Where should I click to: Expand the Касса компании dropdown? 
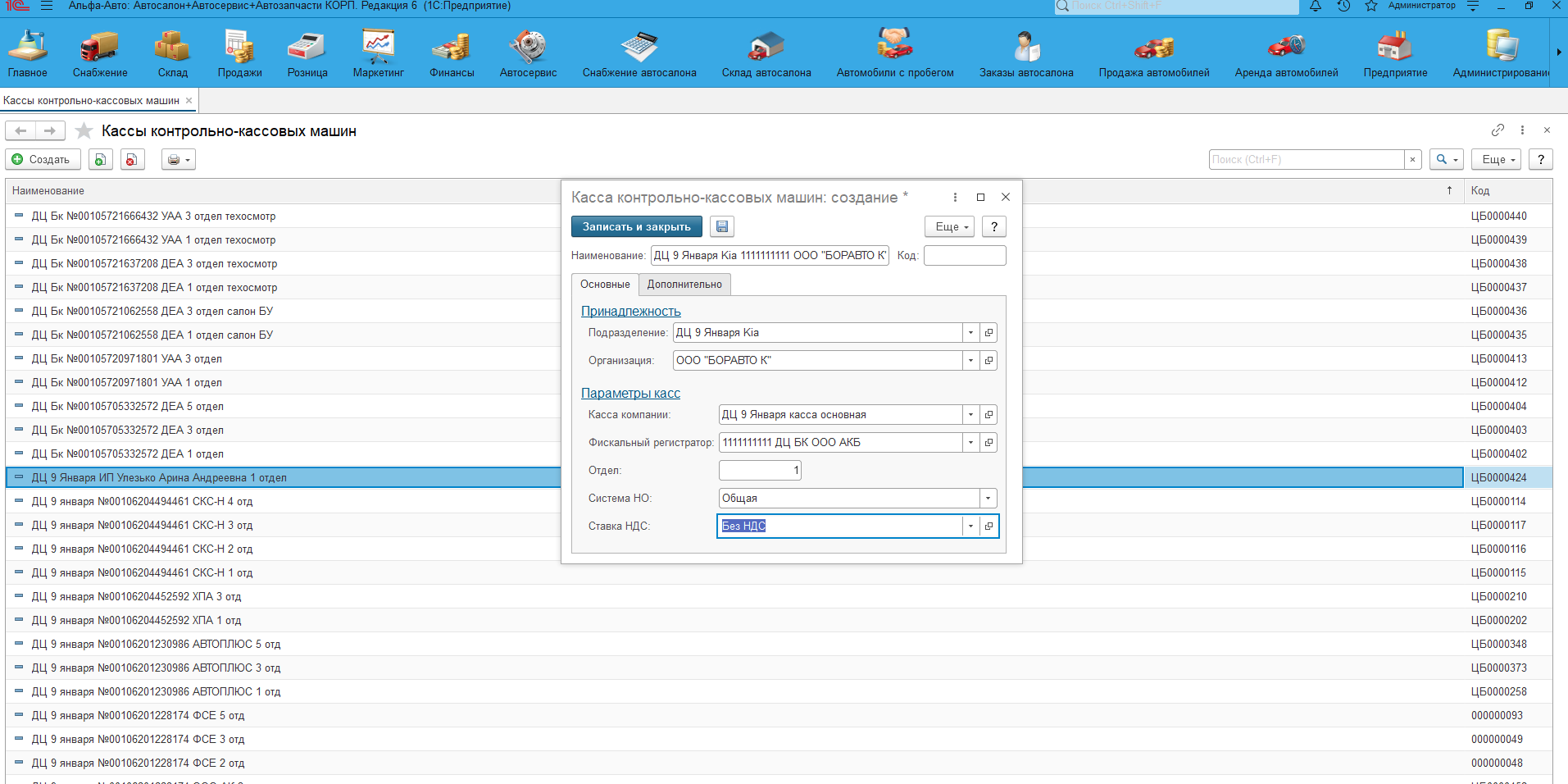[971, 414]
